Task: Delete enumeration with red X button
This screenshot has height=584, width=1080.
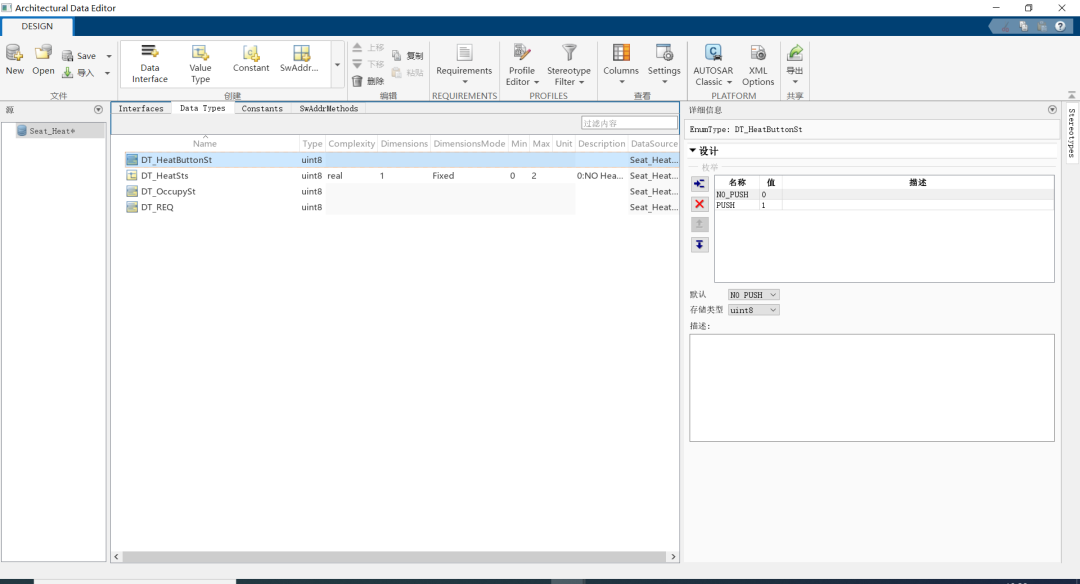Action: (x=699, y=204)
